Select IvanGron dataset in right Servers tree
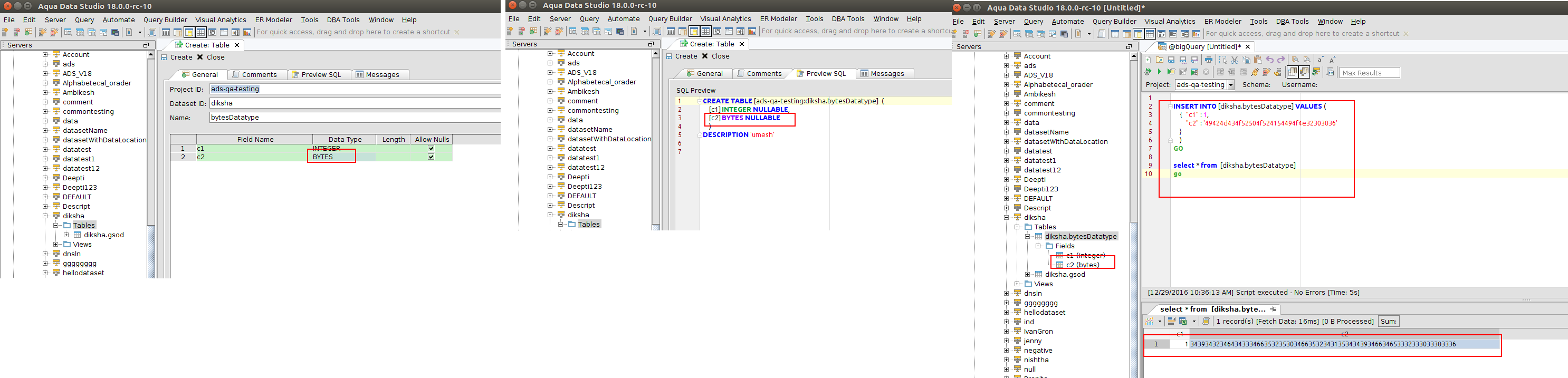 click(x=1038, y=331)
